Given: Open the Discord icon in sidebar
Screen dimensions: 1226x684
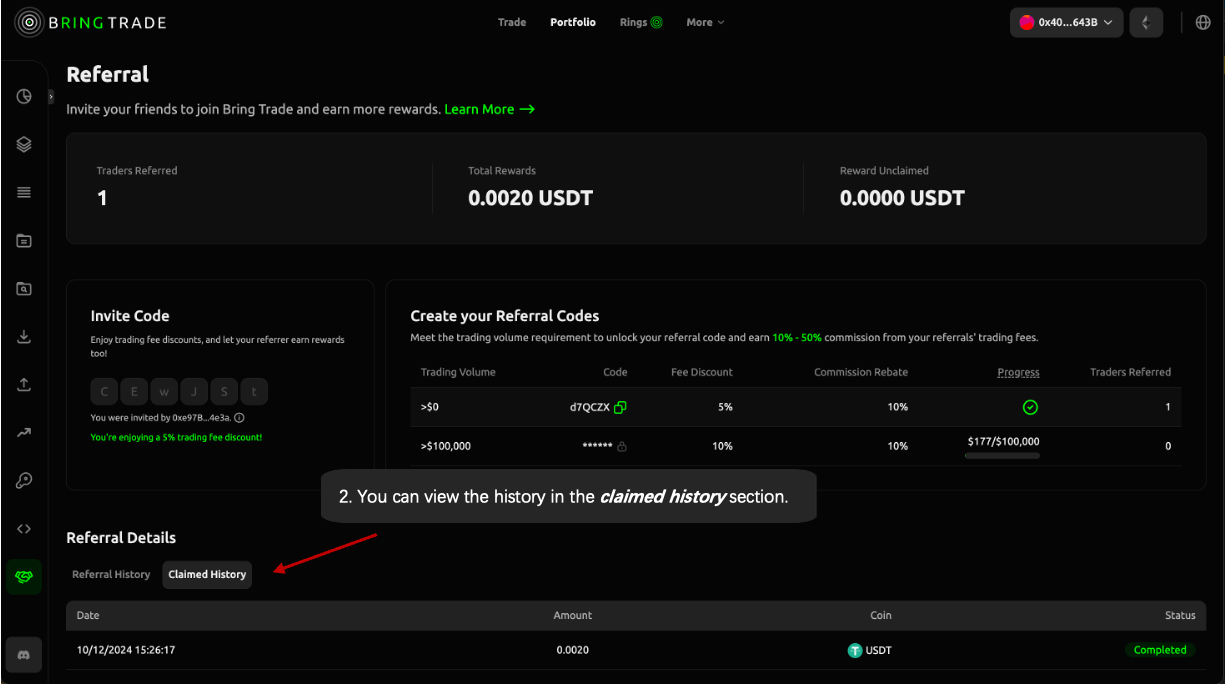Looking at the screenshot, I should 24,655.
